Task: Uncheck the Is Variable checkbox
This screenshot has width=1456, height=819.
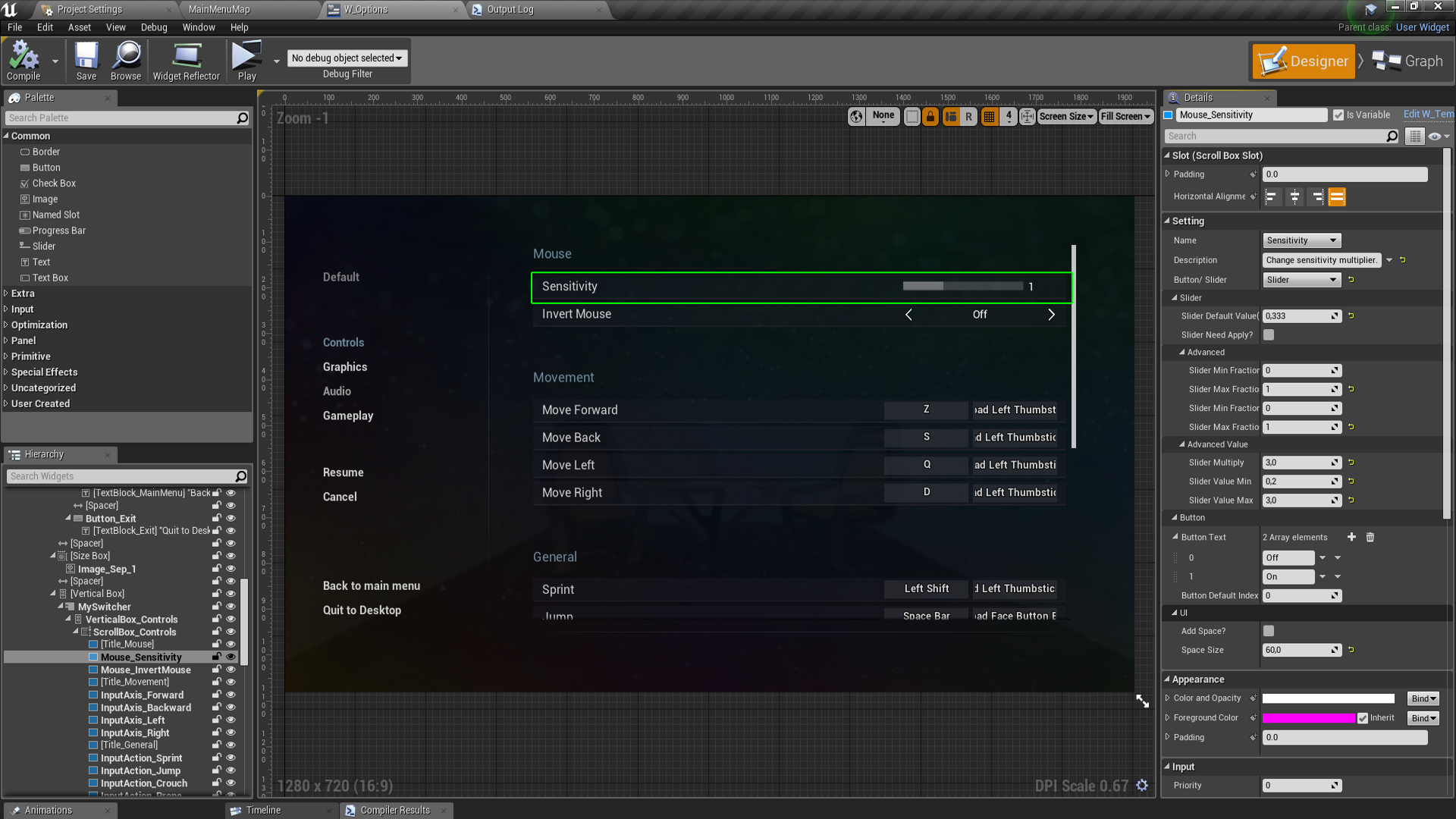Action: click(x=1338, y=115)
